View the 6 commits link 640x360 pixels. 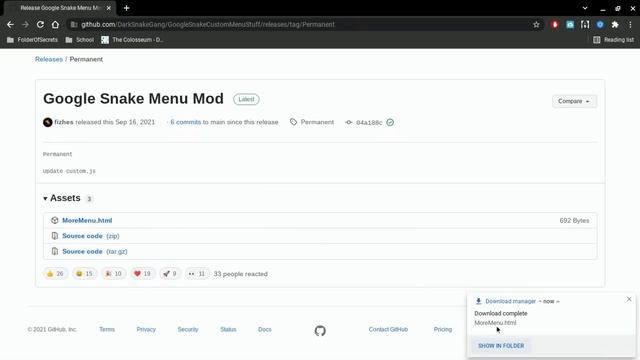186,122
